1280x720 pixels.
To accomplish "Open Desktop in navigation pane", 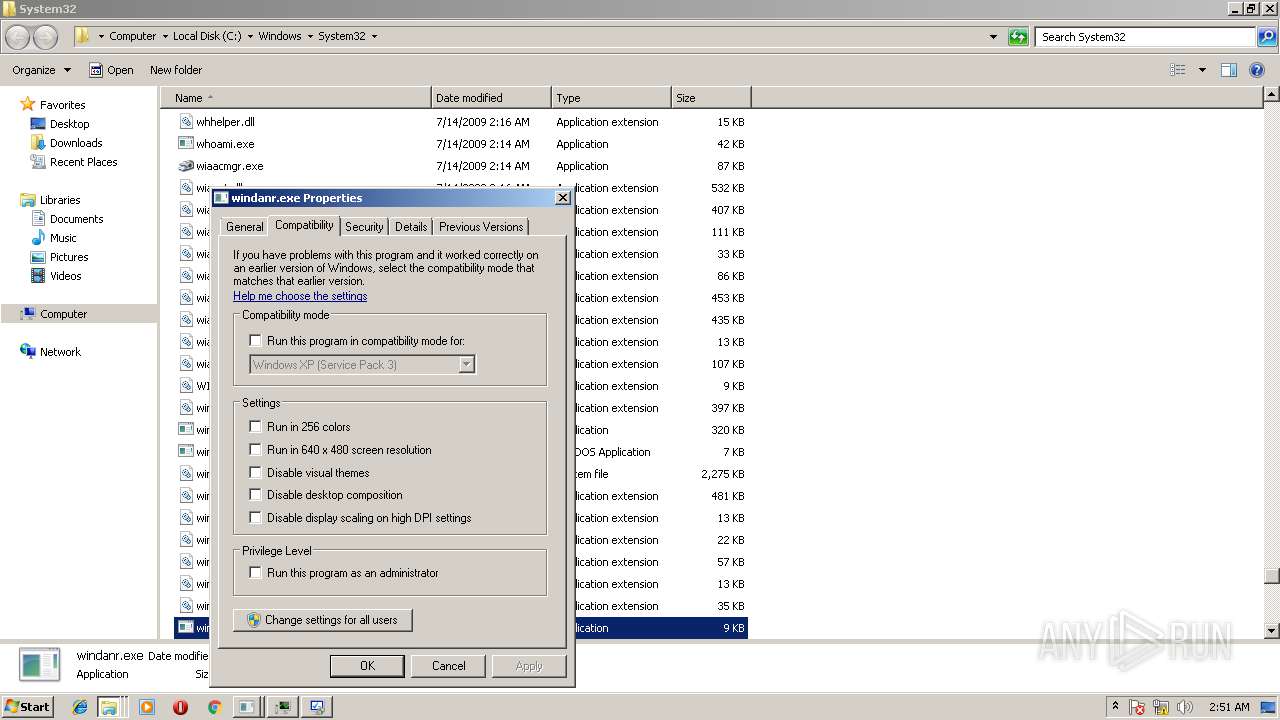I will pos(59,124).
